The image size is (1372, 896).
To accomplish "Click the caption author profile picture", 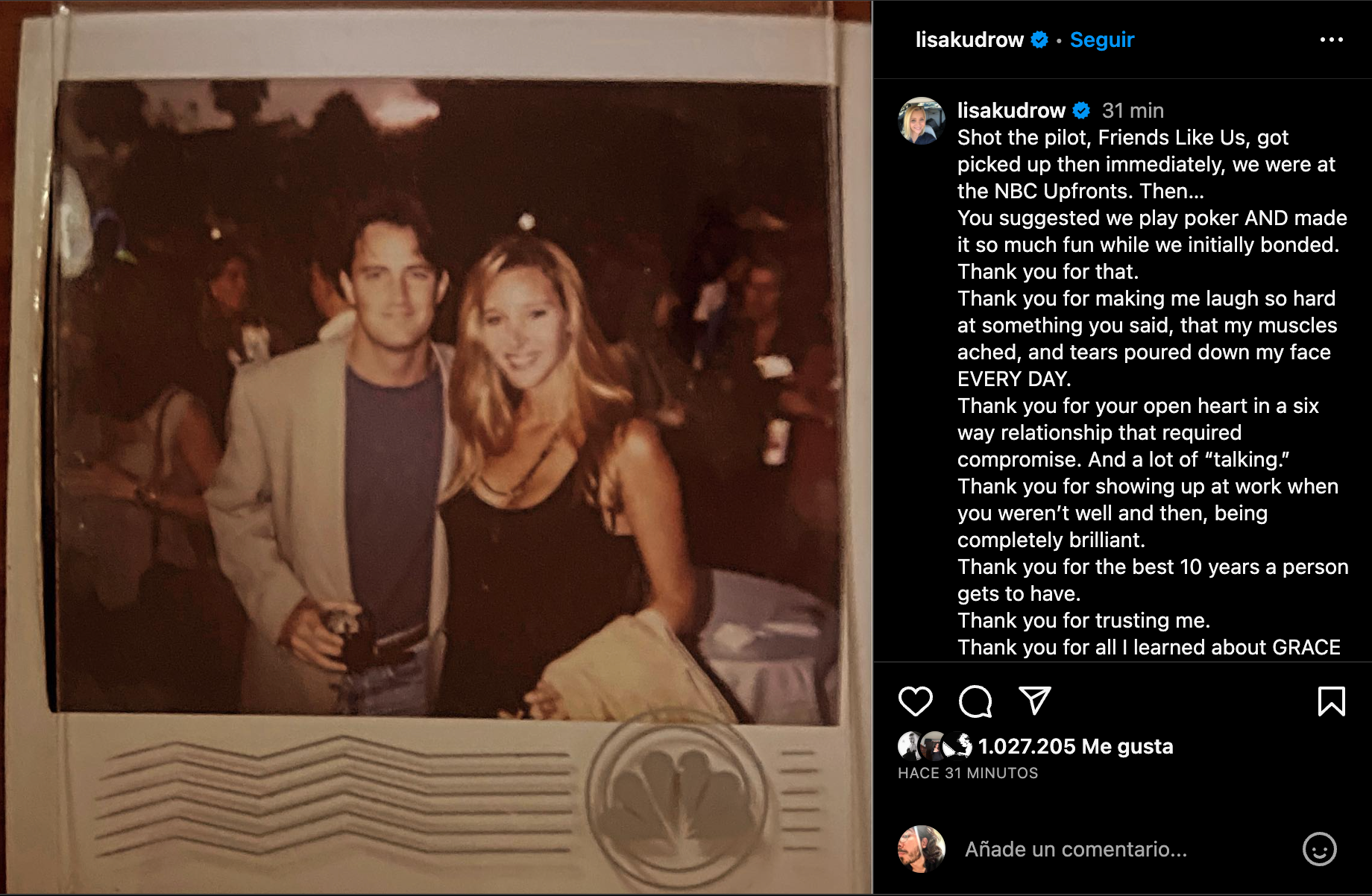I will click(x=922, y=120).
